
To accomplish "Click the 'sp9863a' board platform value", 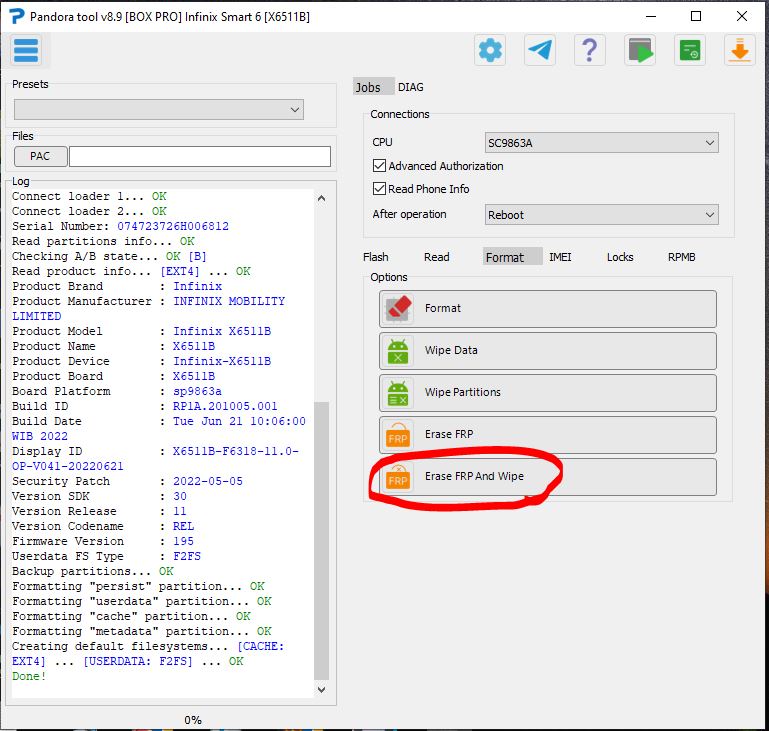I will tap(197, 391).
